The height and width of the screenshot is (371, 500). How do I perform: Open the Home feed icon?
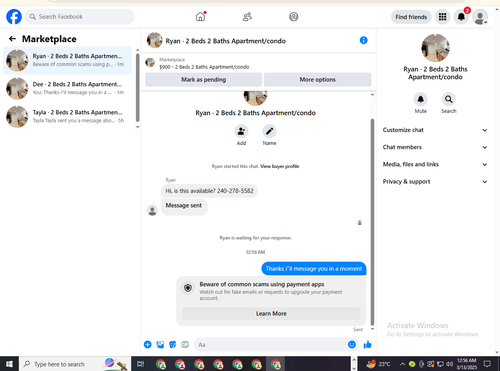click(x=200, y=16)
